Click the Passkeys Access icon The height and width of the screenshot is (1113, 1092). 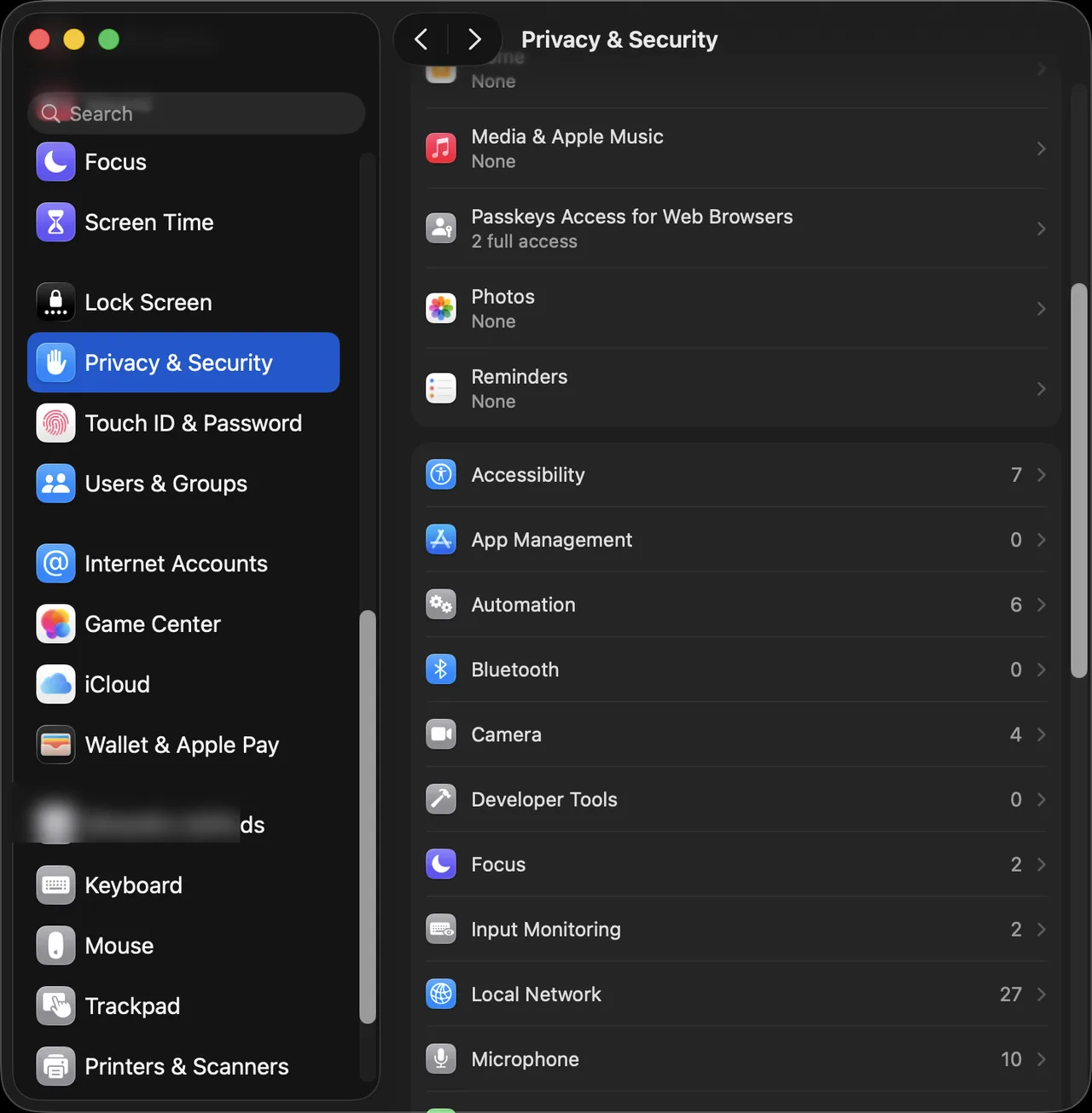(x=441, y=229)
